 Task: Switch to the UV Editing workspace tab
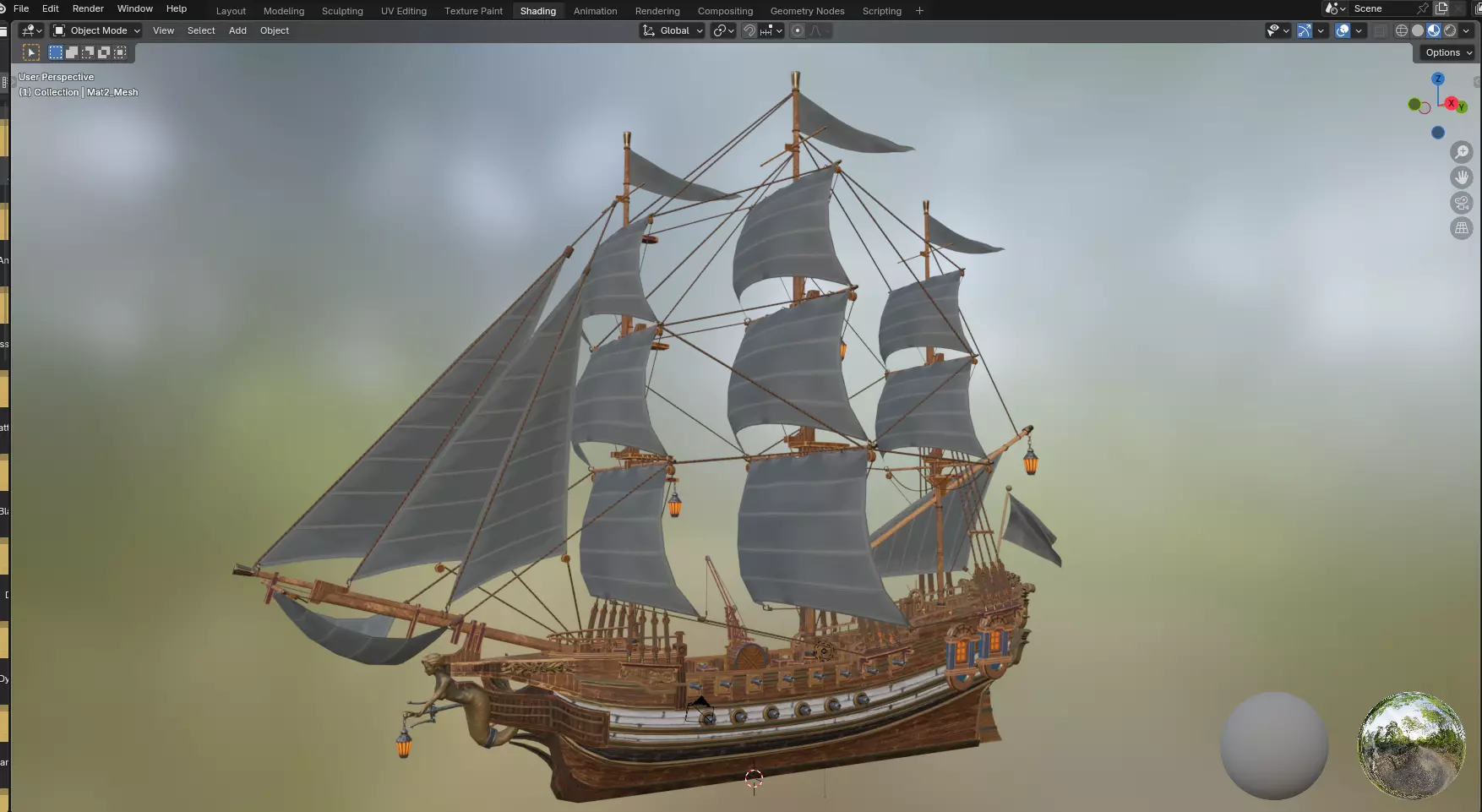point(404,11)
